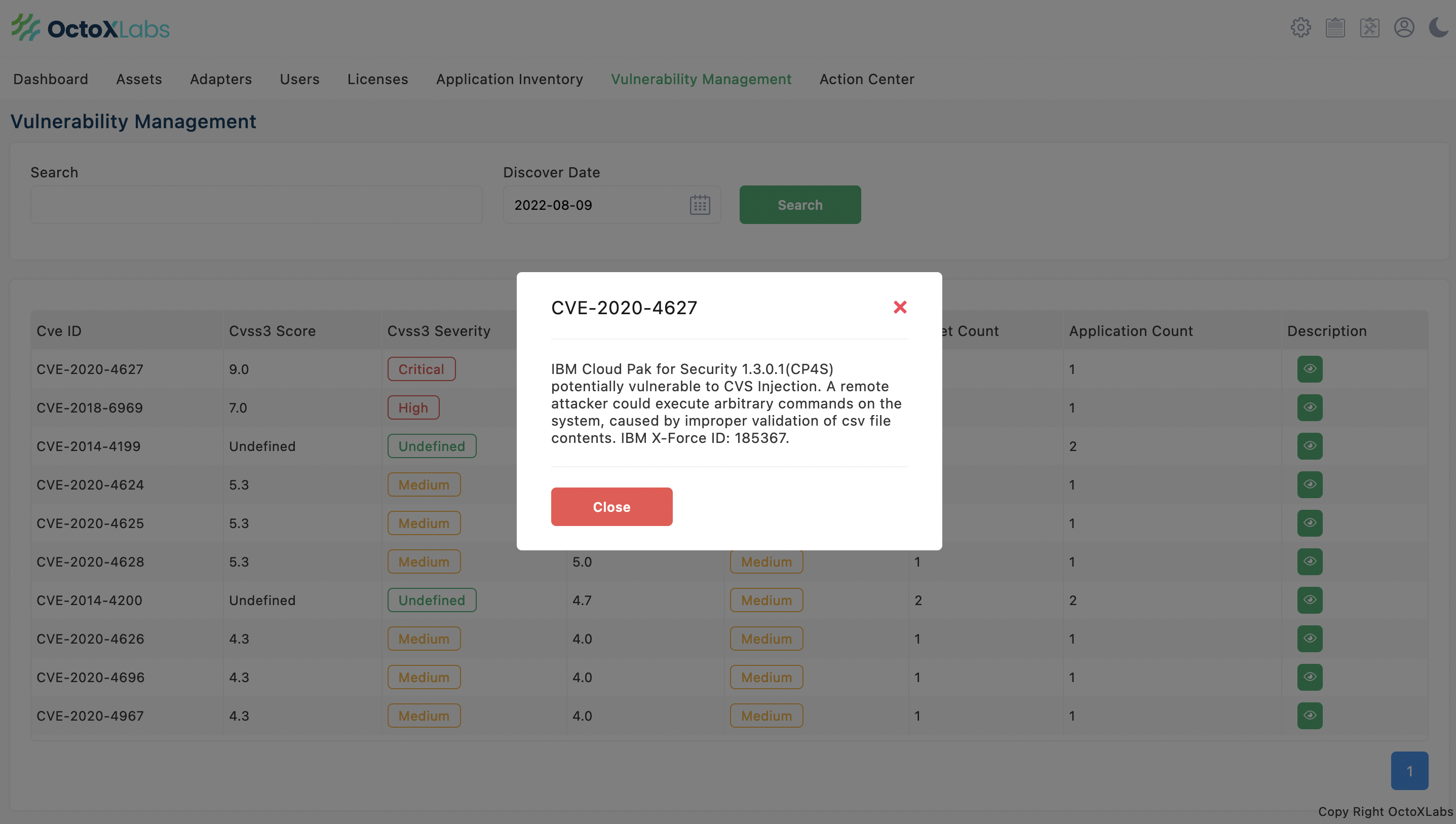Open the Application Inventory tab
Viewport: 1456px width, 824px height.
click(509, 79)
